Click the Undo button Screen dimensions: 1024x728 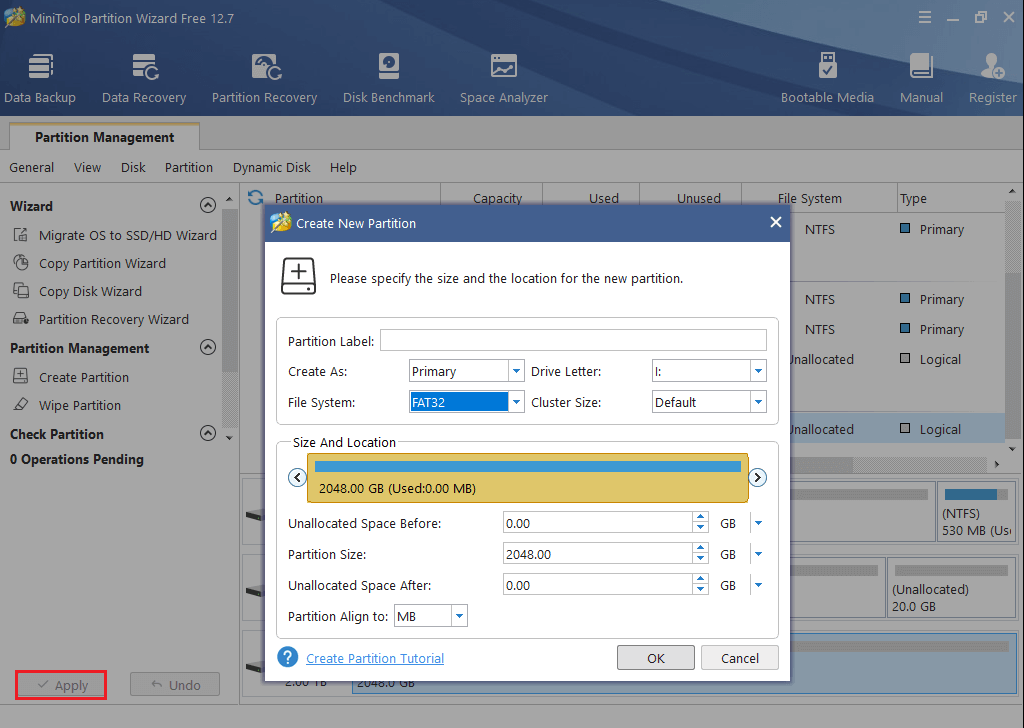coord(175,685)
